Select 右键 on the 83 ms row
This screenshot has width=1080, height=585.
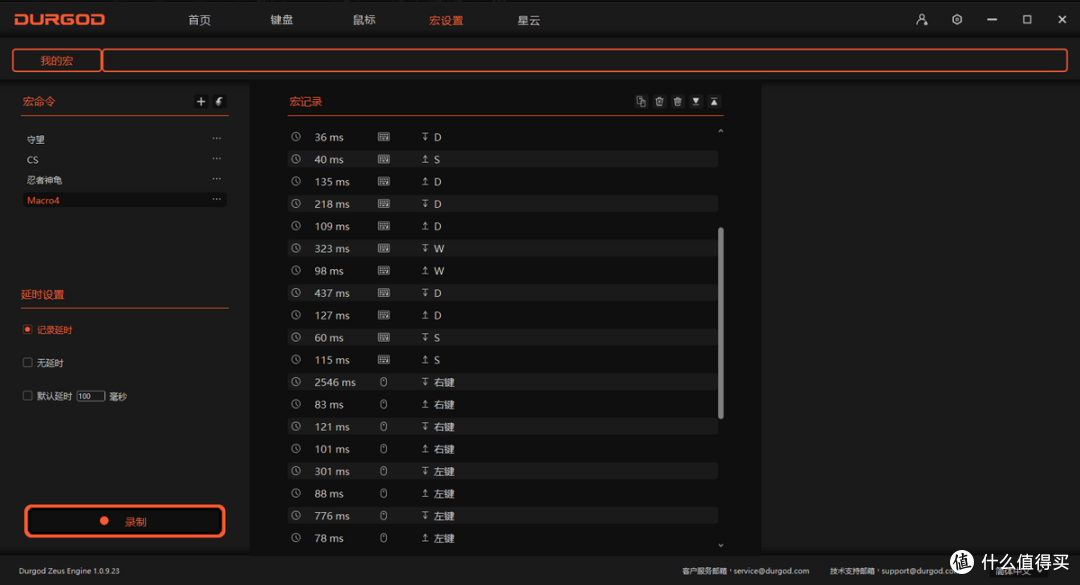click(x=444, y=404)
